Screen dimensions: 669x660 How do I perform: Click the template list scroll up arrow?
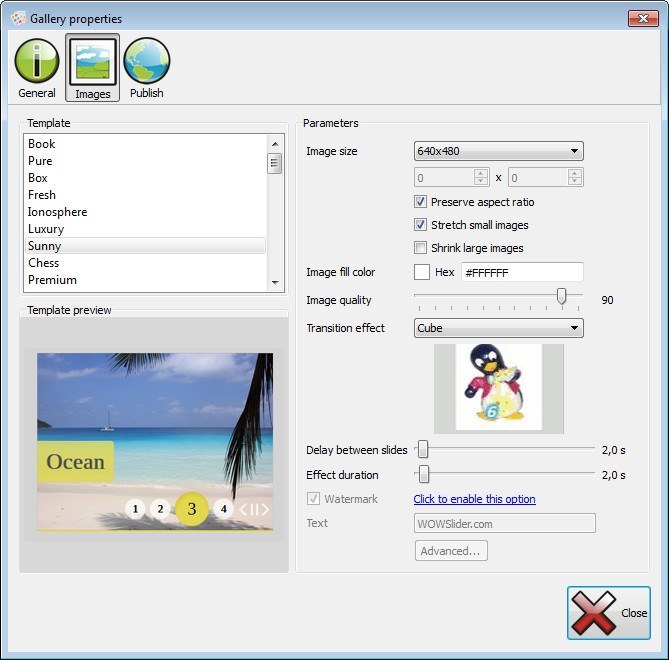coord(275,144)
